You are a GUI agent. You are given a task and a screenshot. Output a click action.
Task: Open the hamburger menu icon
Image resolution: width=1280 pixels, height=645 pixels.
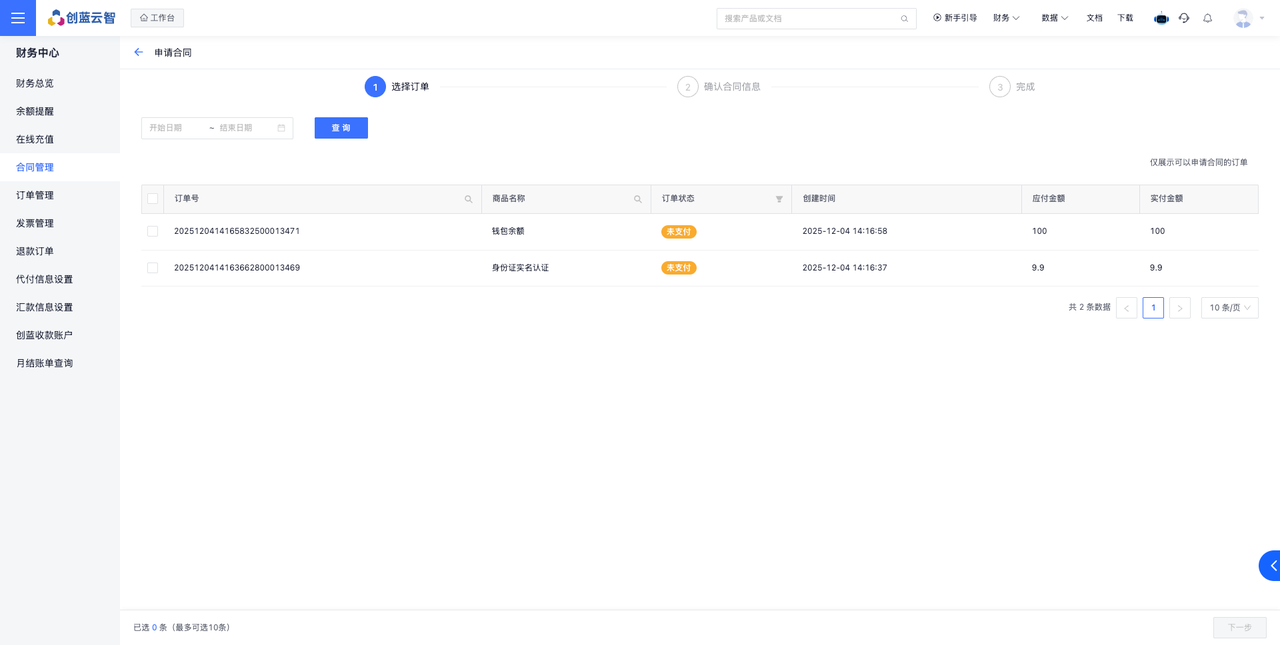pyautogui.click(x=18, y=18)
